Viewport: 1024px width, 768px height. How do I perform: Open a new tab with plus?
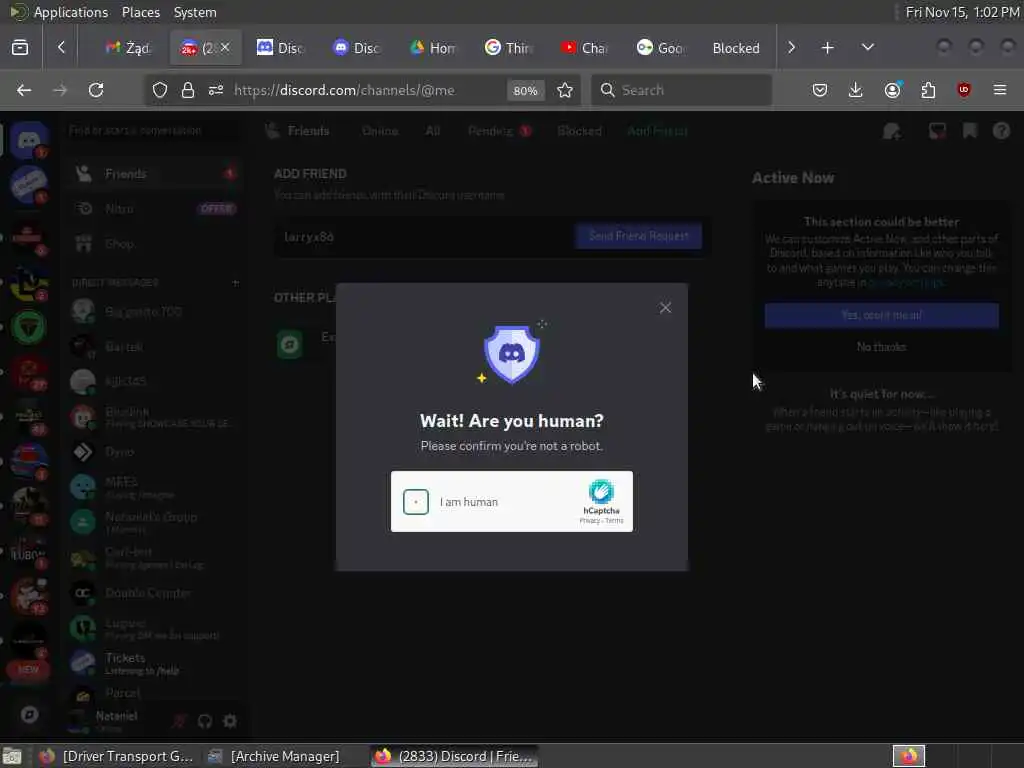click(x=827, y=48)
